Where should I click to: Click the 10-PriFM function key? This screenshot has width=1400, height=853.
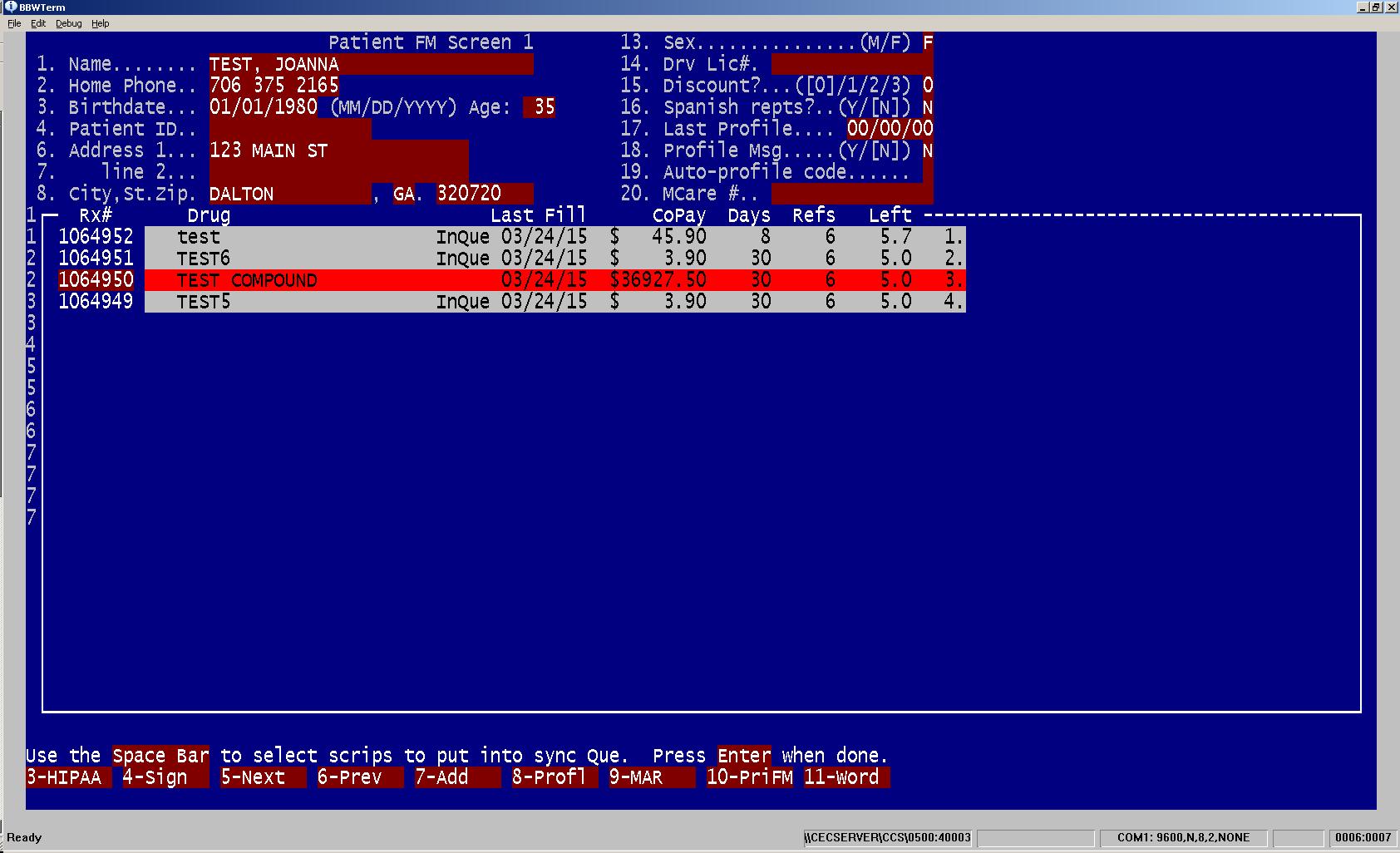point(750,777)
